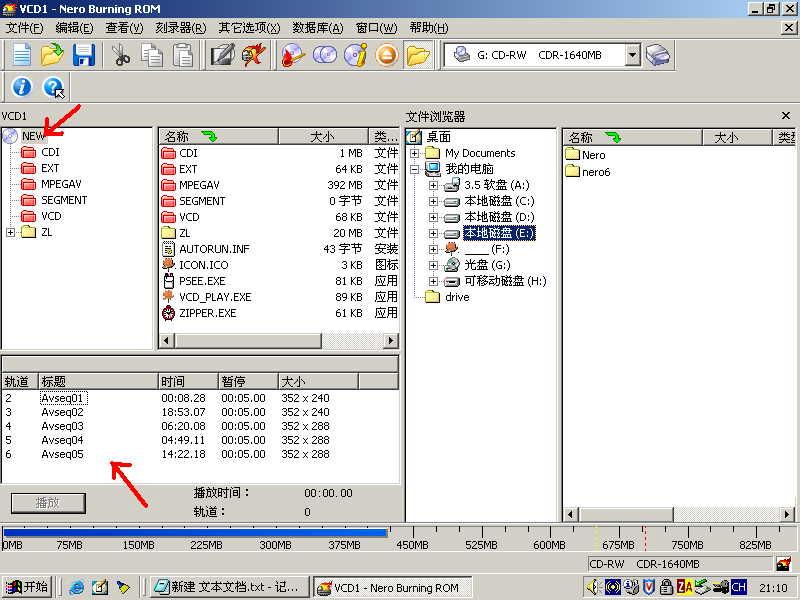Click the Burn disc toolbar icon
The height and width of the screenshot is (600, 800).
pyautogui.click(x=293, y=55)
